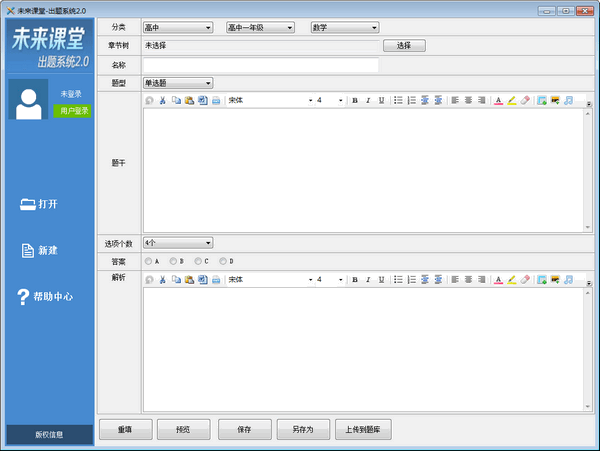Image resolution: width=600 pixels, height=451 pixels.
Task: Click the cut scissors icon in 题干 toolbar
Action: tap(163, 100)
